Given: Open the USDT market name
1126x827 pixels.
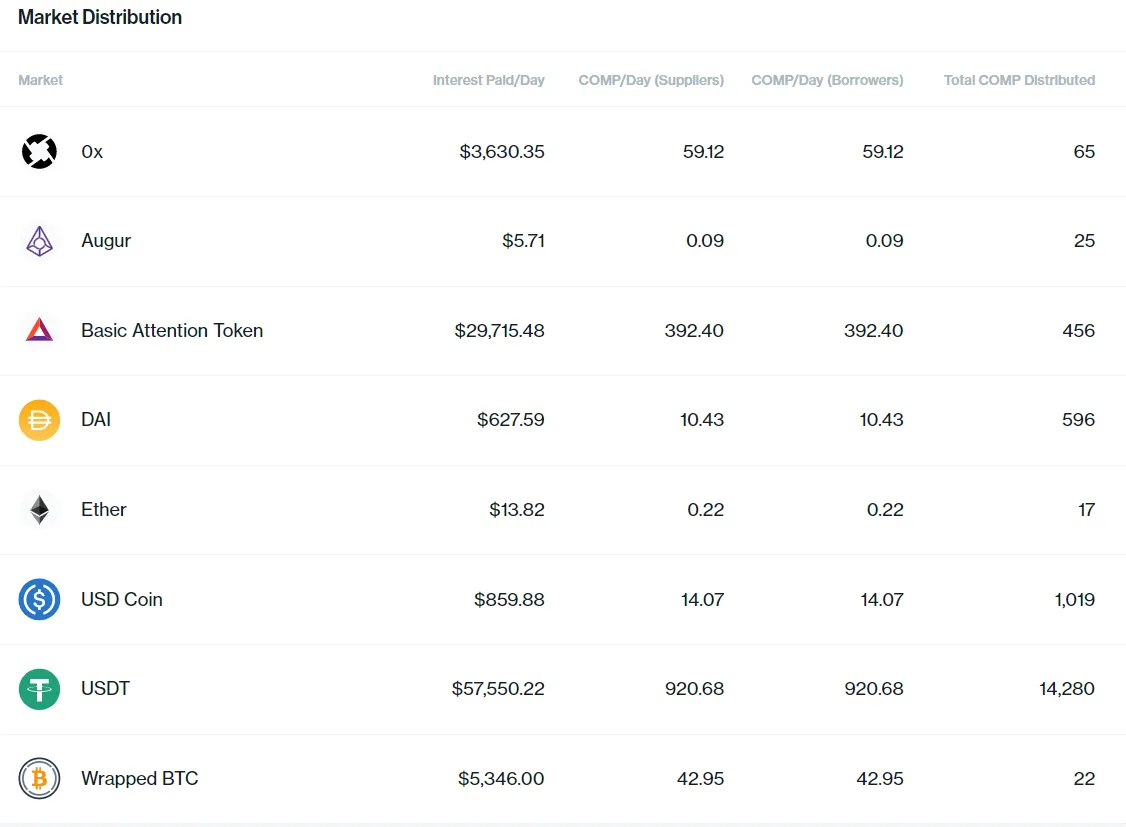Looking at the screenshot, I should click(x=106, y=688).
